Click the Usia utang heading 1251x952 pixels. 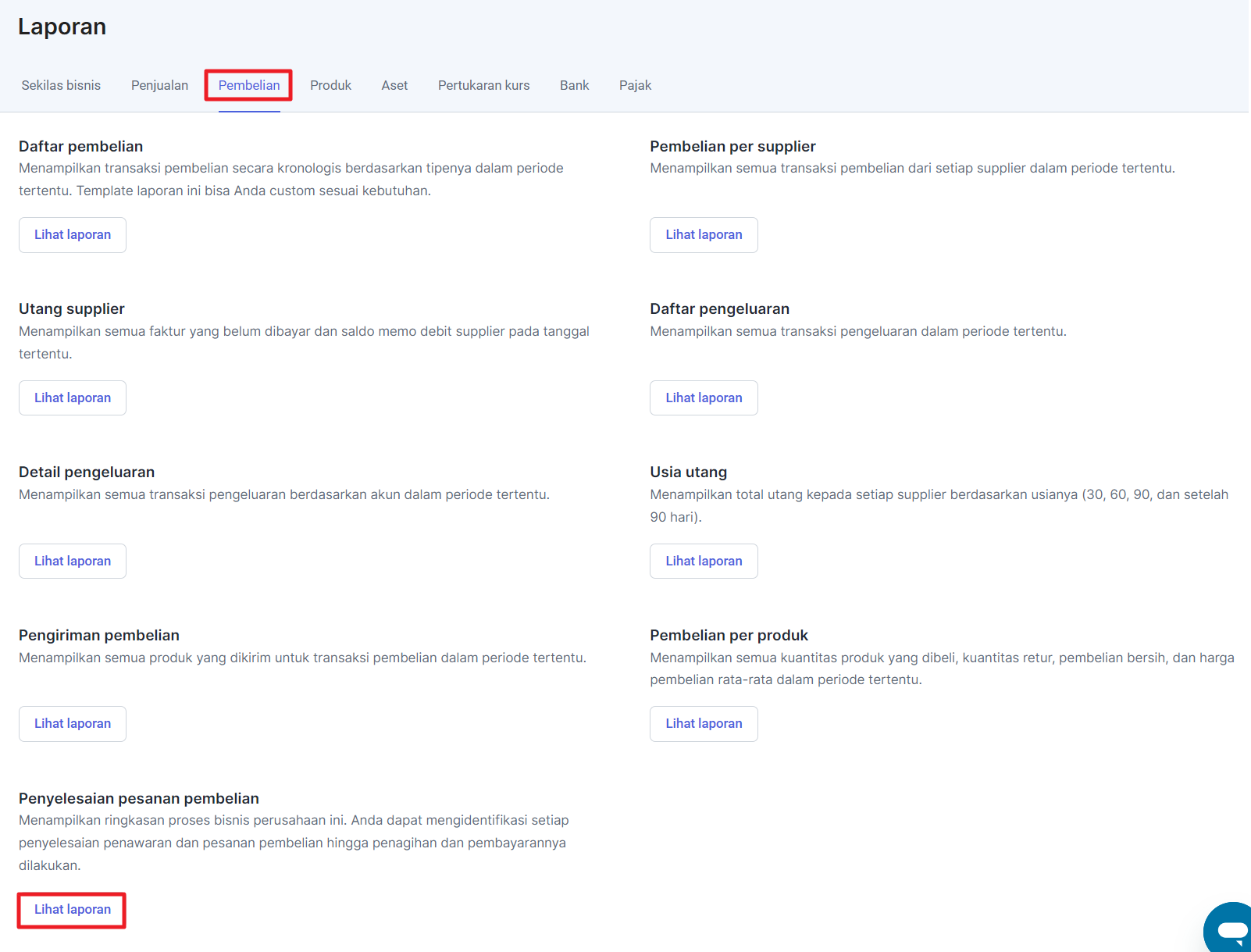click(x=688, y=472)
